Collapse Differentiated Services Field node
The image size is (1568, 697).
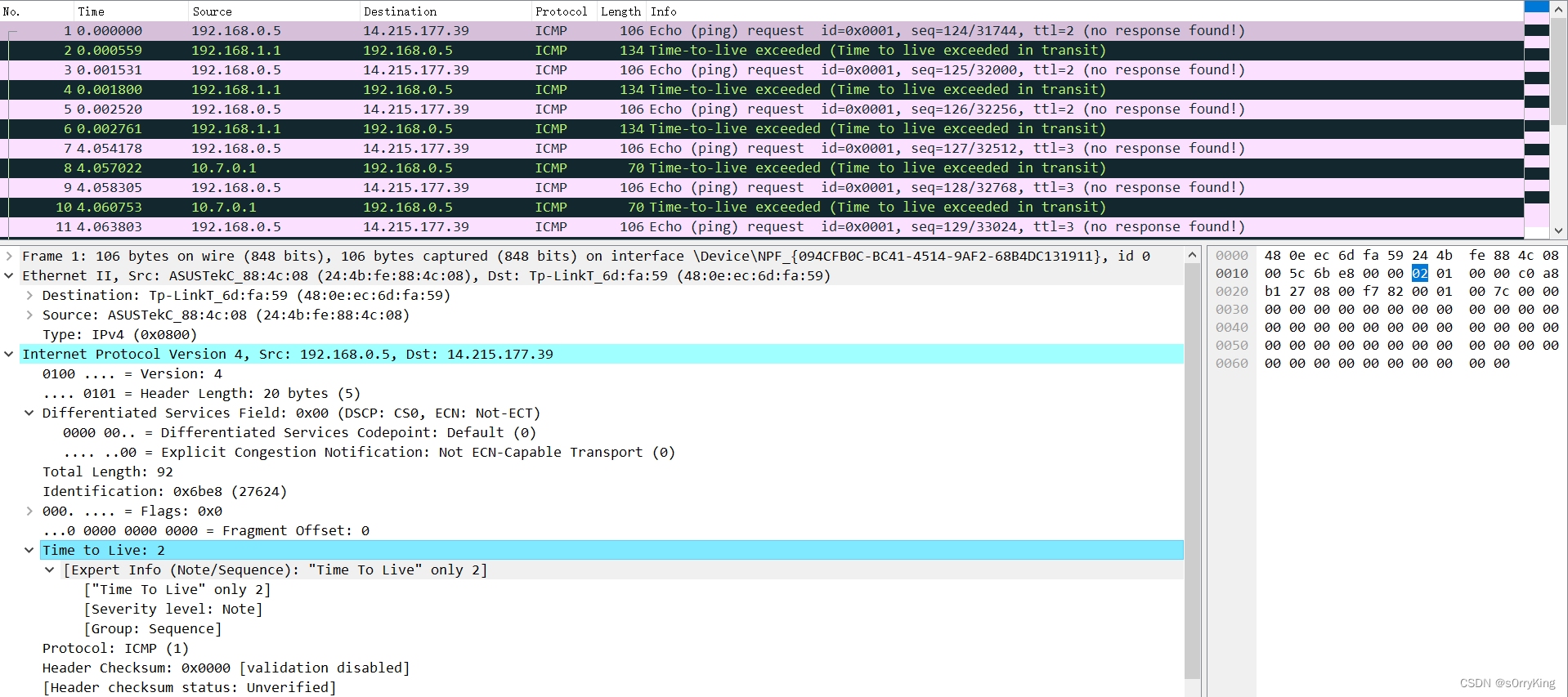pos(29,413)
